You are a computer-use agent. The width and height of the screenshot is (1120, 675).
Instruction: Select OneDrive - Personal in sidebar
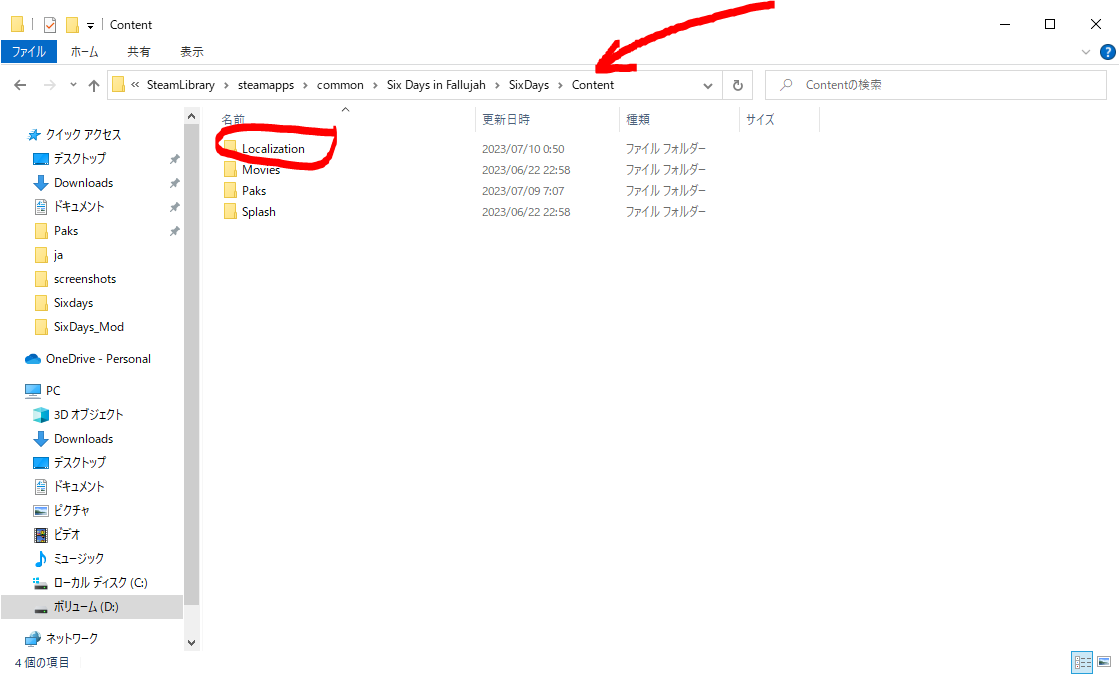pyautogui.click(x=98, y=359)
